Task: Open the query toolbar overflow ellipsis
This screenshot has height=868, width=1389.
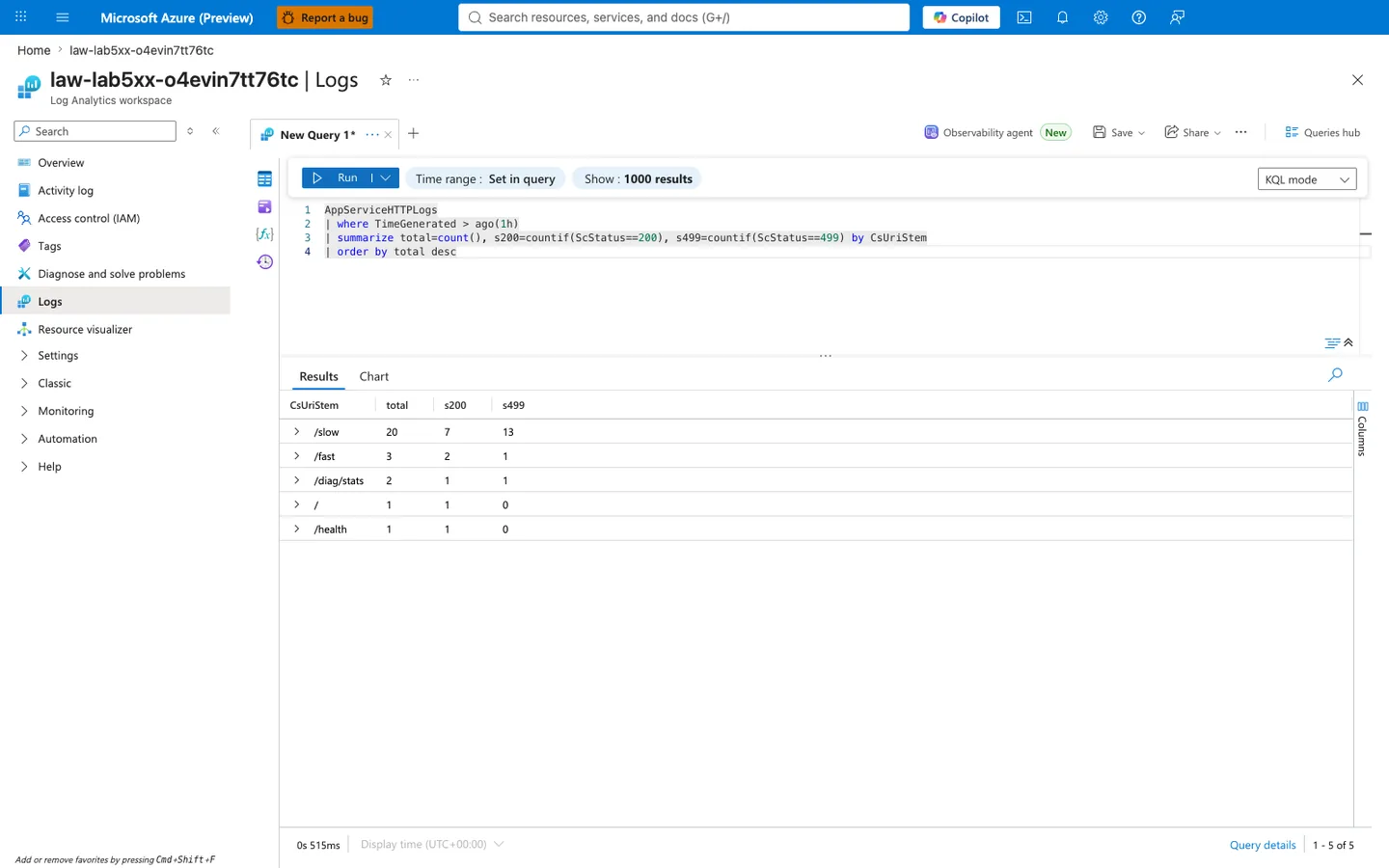Action: pos(1240,132)
